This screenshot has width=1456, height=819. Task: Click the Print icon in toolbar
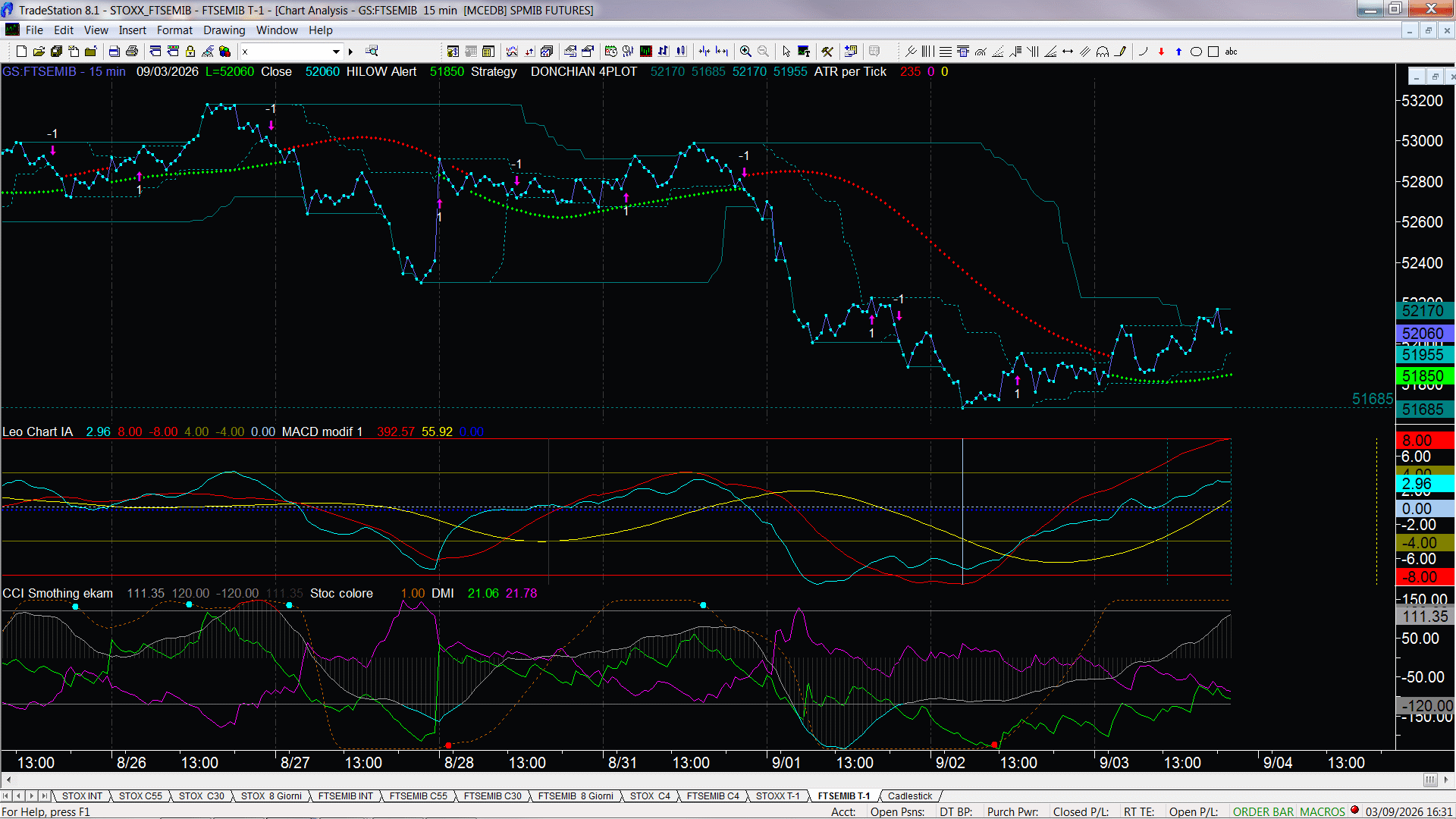132,52
